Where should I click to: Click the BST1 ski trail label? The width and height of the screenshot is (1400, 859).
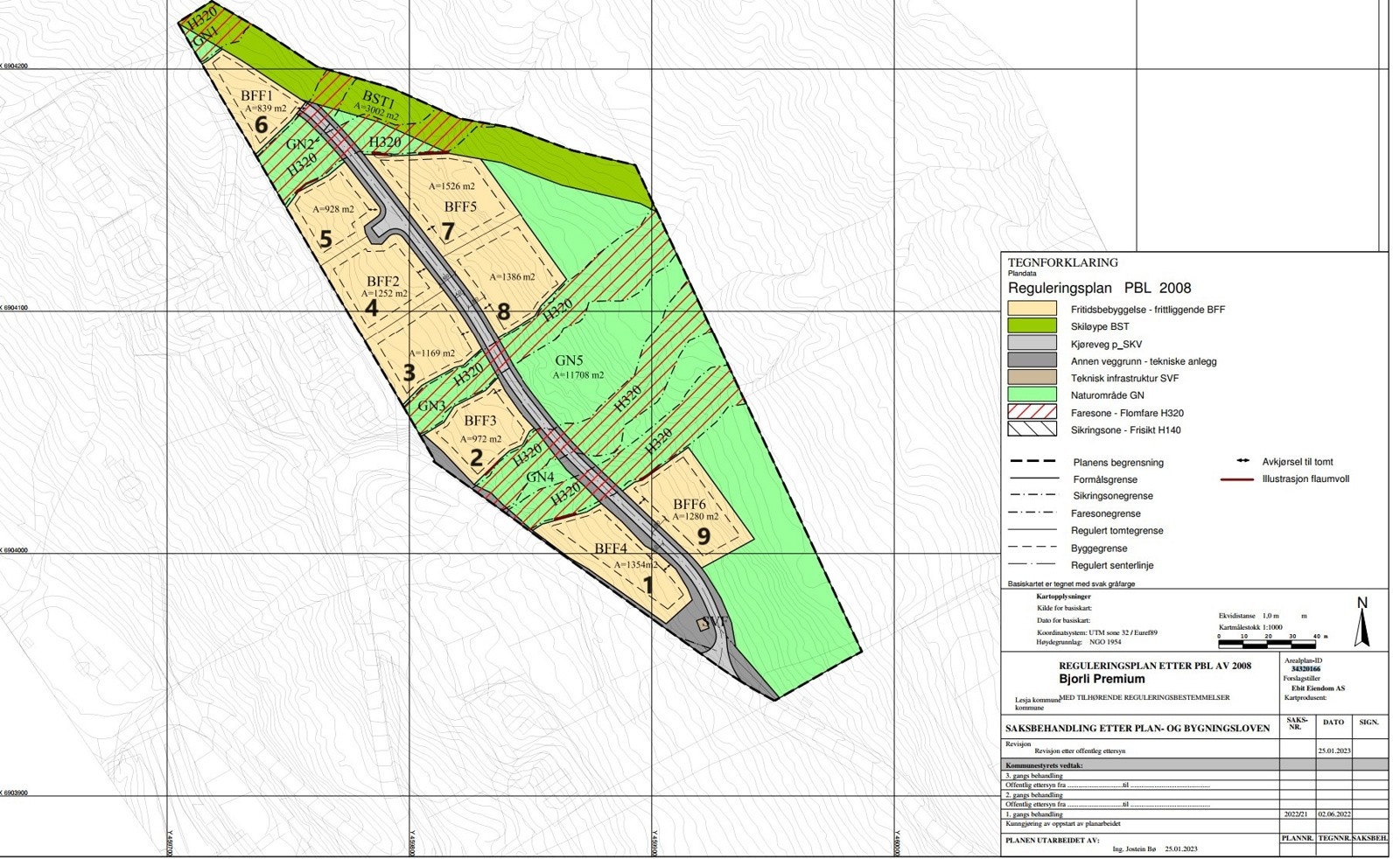tap(378, 100)
